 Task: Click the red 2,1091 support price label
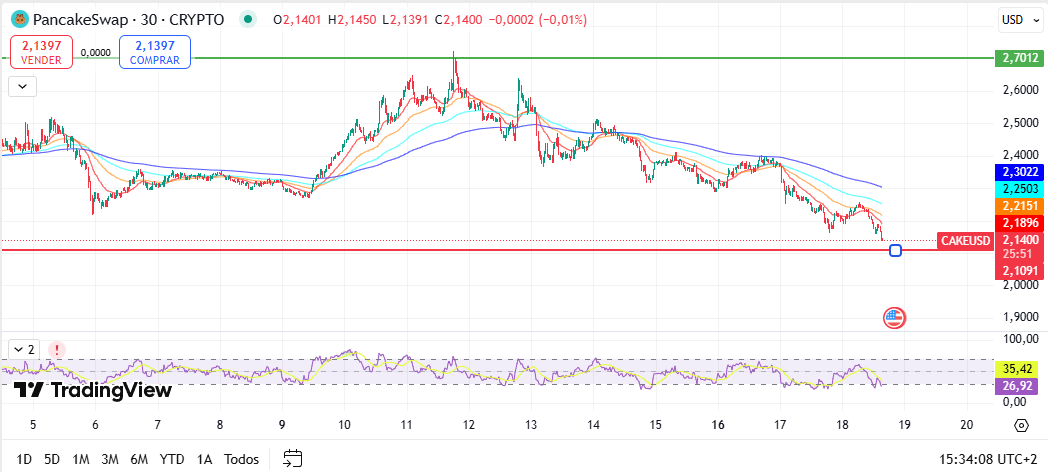[x=1019, y=271]
